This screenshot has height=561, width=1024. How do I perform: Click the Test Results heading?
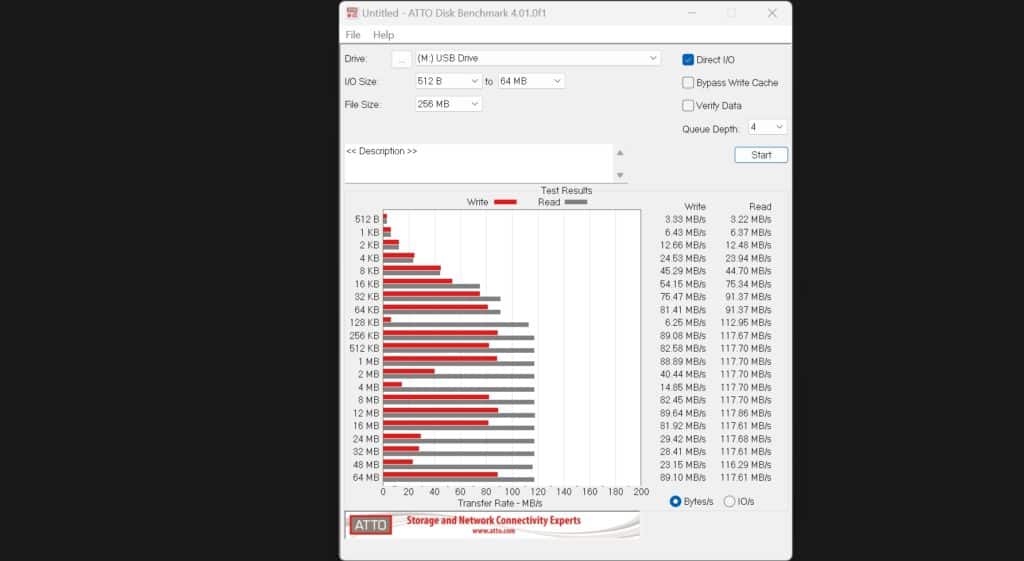[x=566, y=191]
